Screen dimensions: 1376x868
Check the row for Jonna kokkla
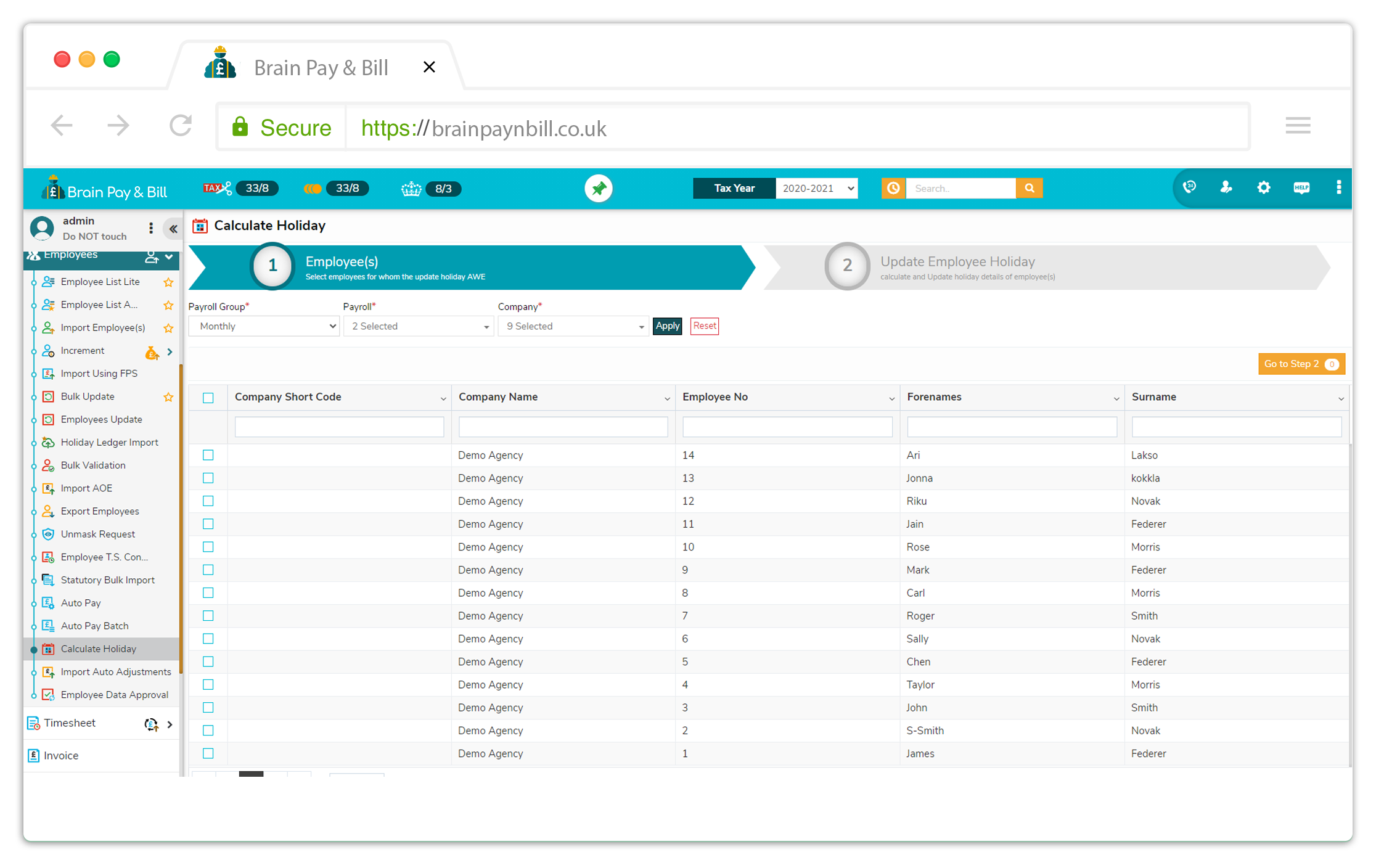tap(208, 478)
